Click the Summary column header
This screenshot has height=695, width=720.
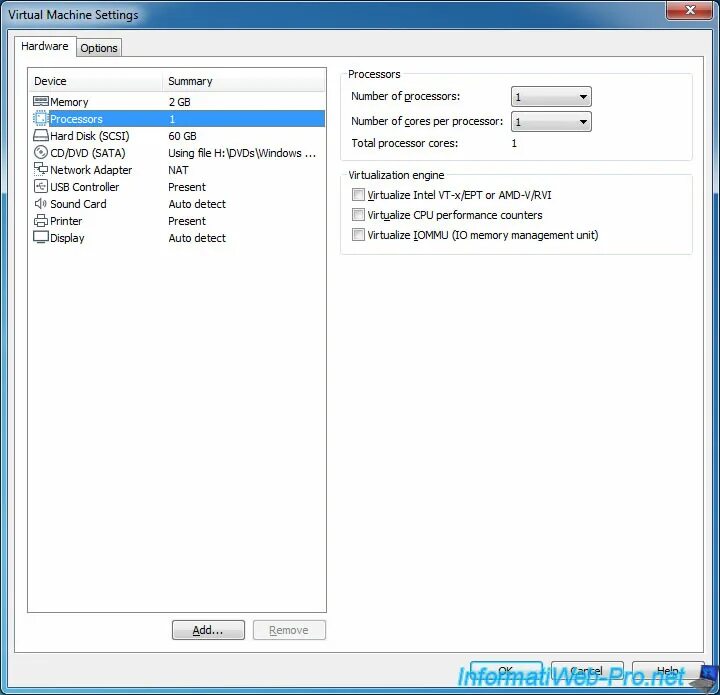(x=244, y=81)
